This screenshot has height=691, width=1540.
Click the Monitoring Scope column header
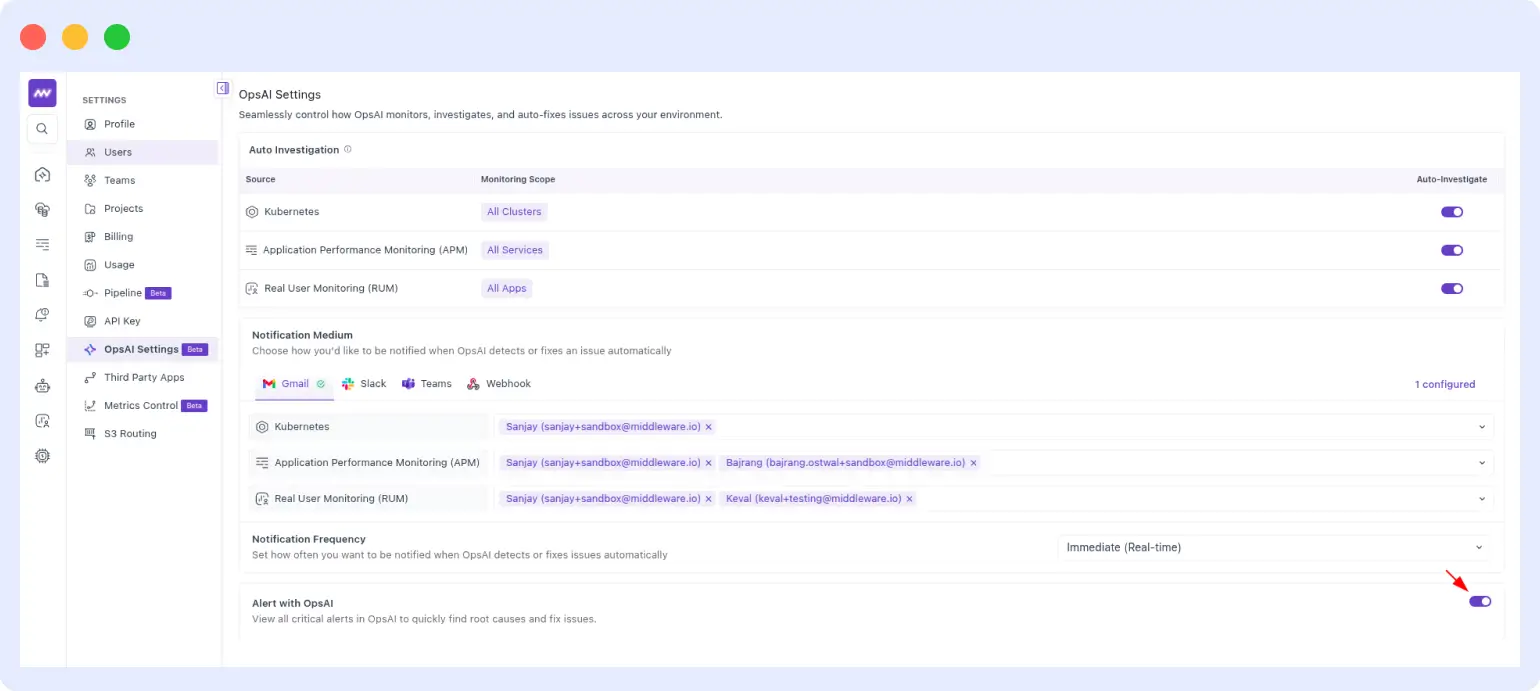(x=518, y=179)
